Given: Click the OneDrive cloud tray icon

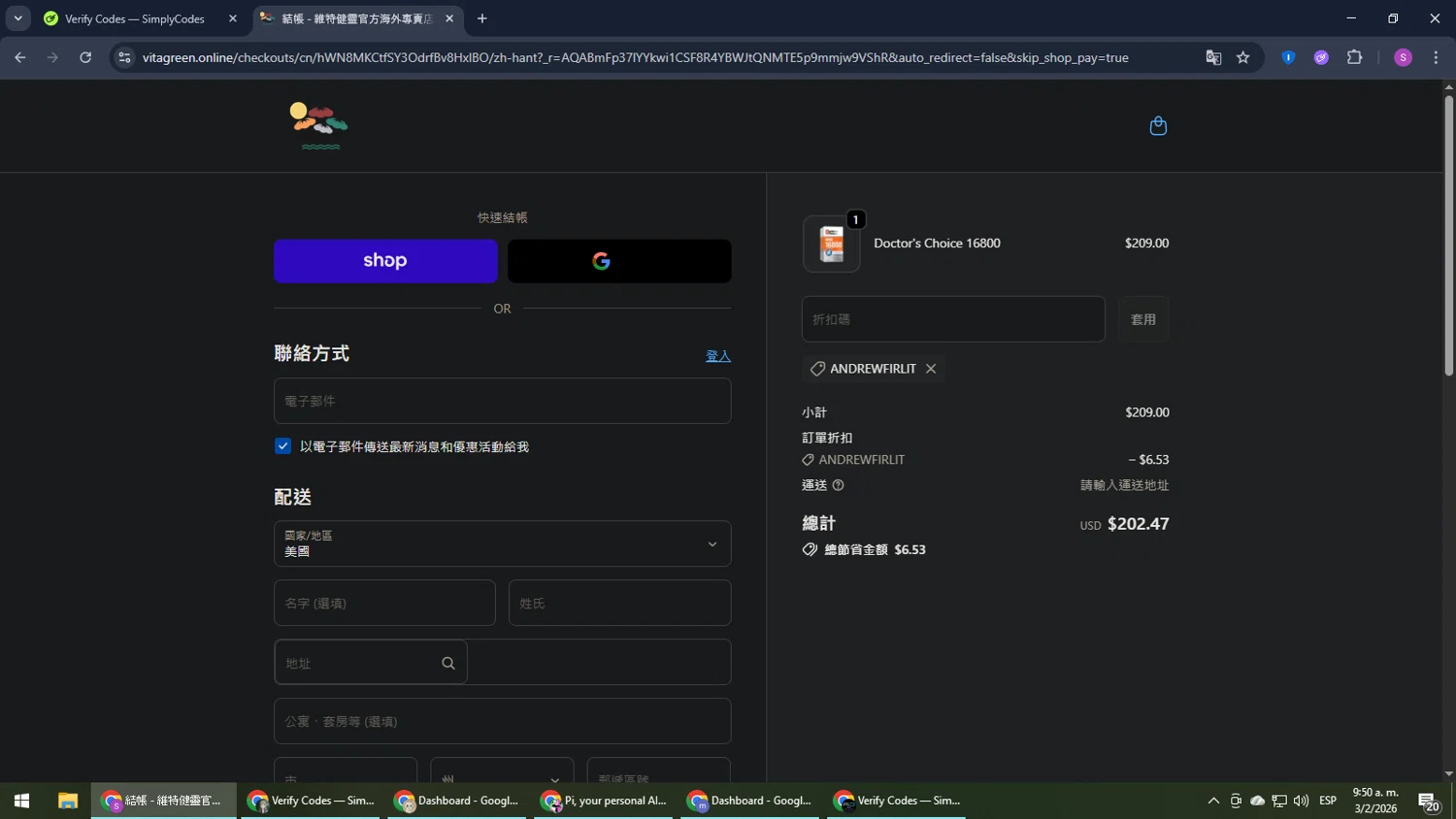Looking at the screenshot, I should point(1257,801).
